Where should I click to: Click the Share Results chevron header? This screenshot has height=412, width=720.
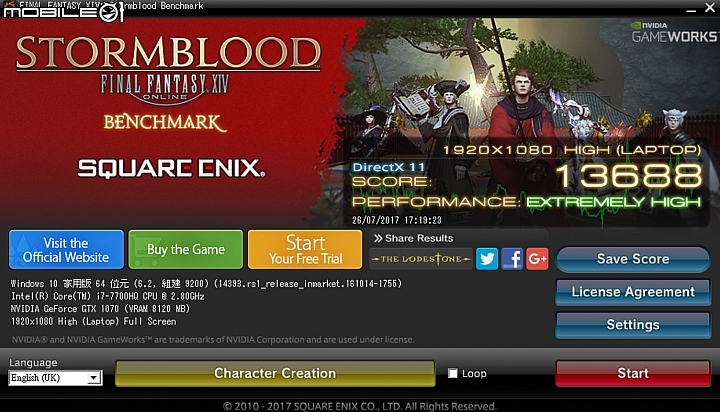tap(413, 238)
